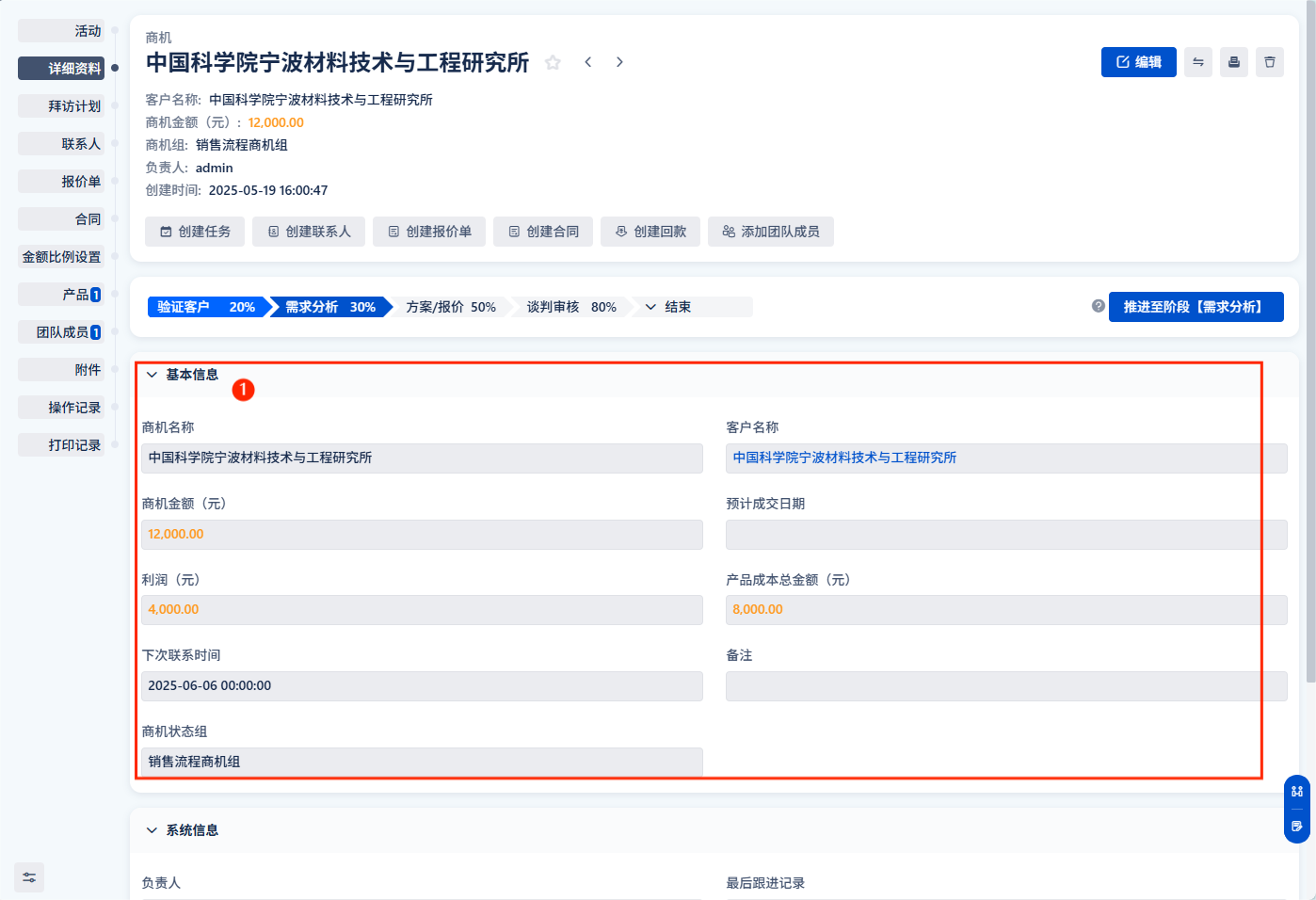Click the empty 预计成交日期 field
This screenshot has height=900, width=1316.
click(1006, 535)
